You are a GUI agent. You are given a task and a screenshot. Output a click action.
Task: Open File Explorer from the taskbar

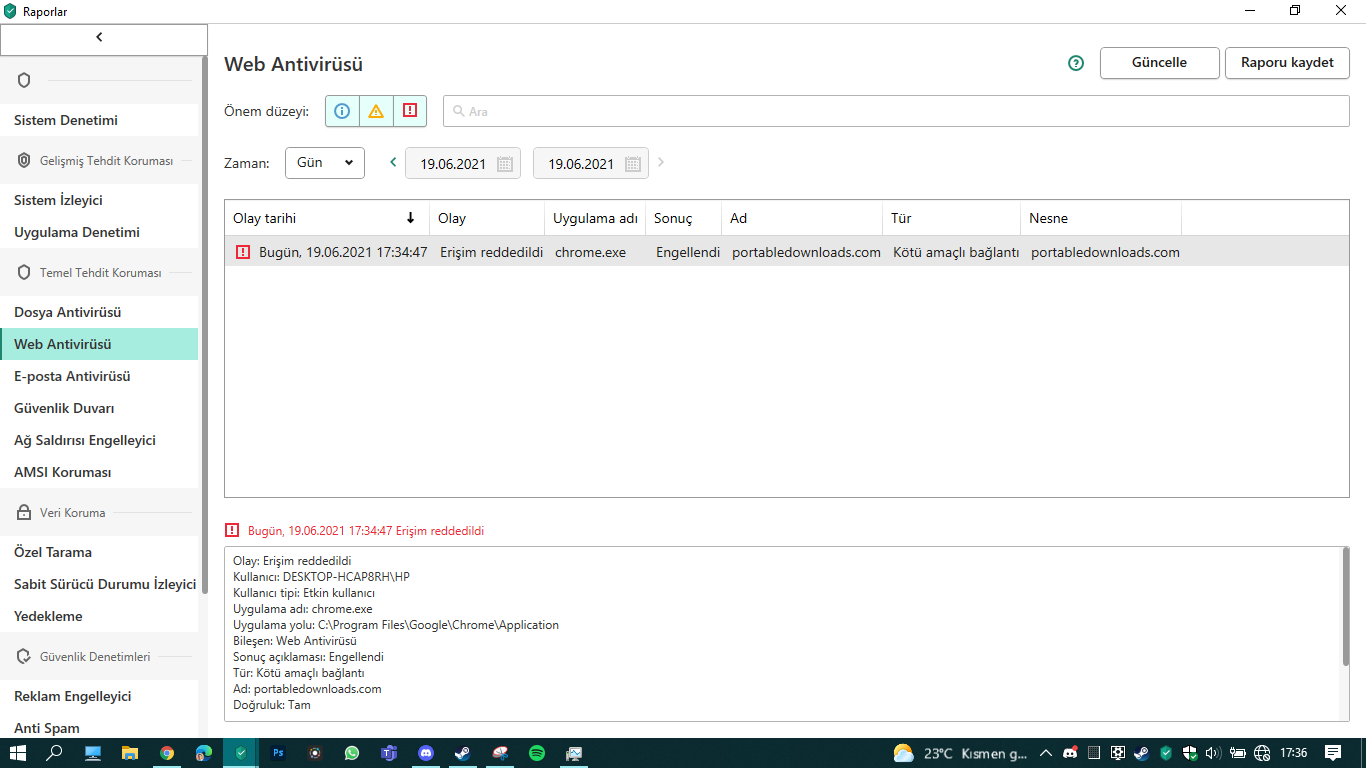(129, 753)
